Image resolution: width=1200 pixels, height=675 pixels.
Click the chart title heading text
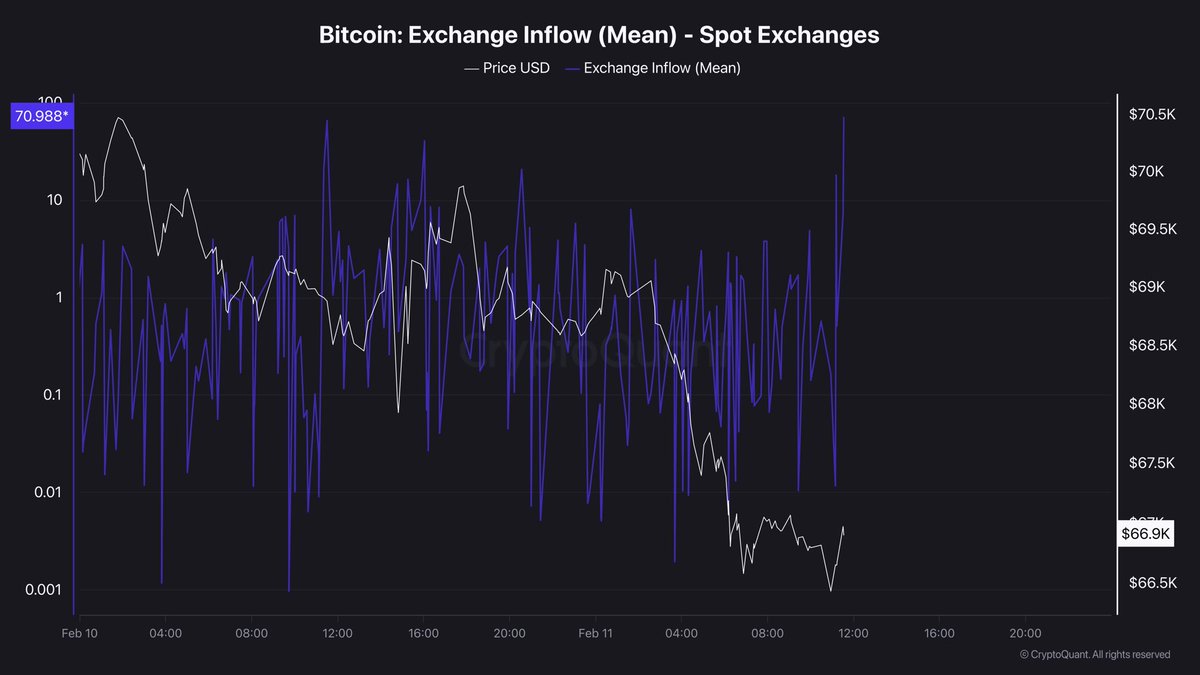click(599, 34)
